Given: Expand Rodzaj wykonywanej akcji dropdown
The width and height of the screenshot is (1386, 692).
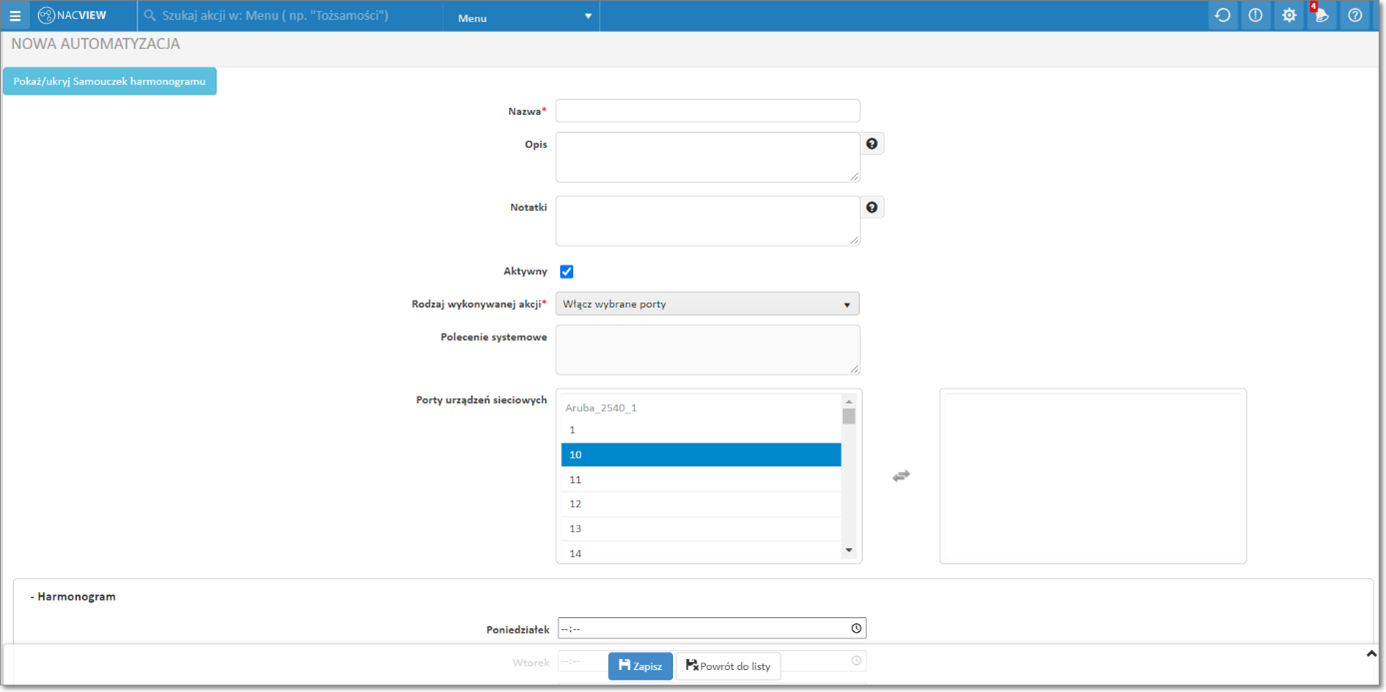Looking at the screenshot, I should point(707,304).
